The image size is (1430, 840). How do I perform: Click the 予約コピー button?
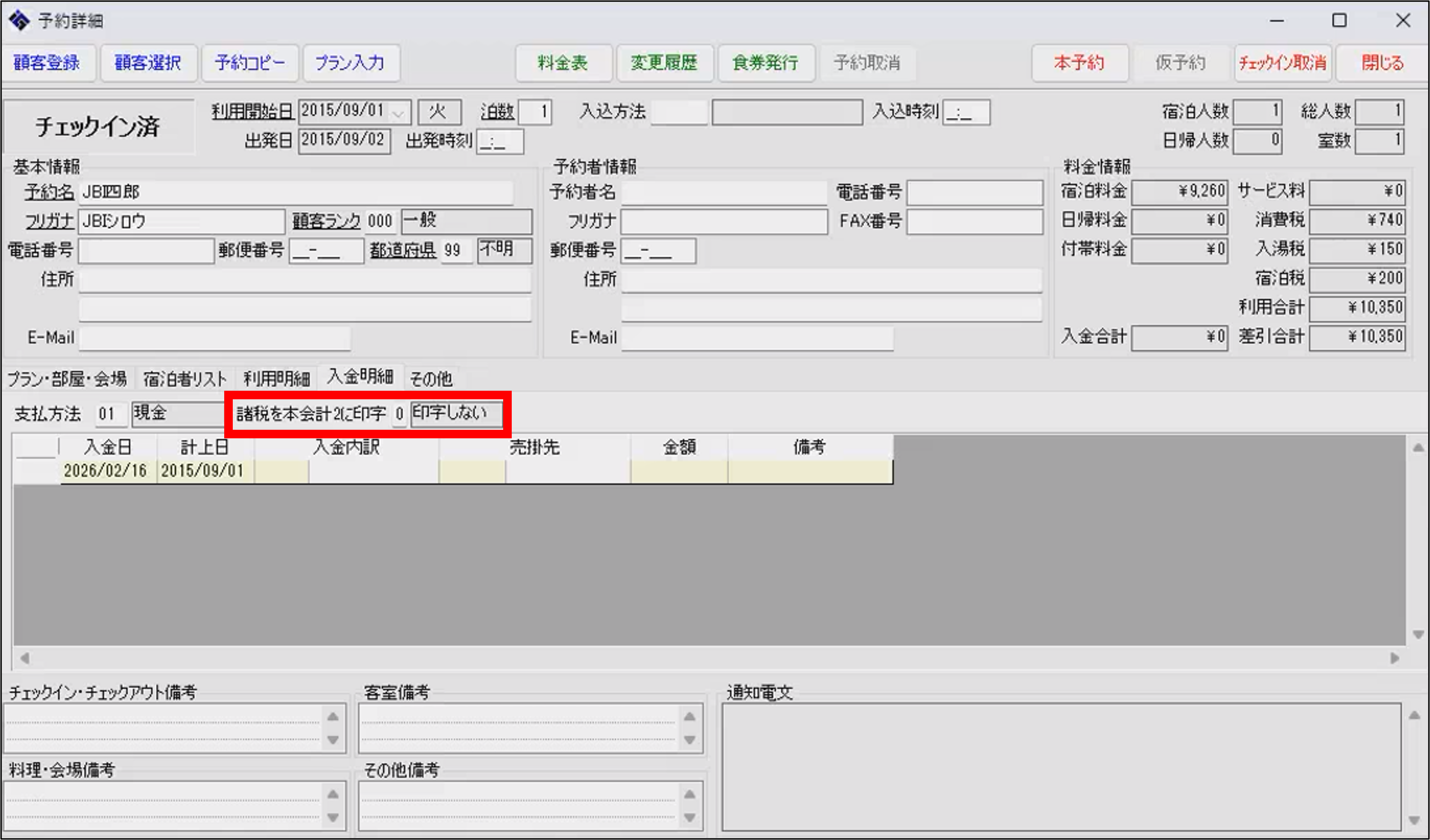pyautogui.click(x=250, y=63)
